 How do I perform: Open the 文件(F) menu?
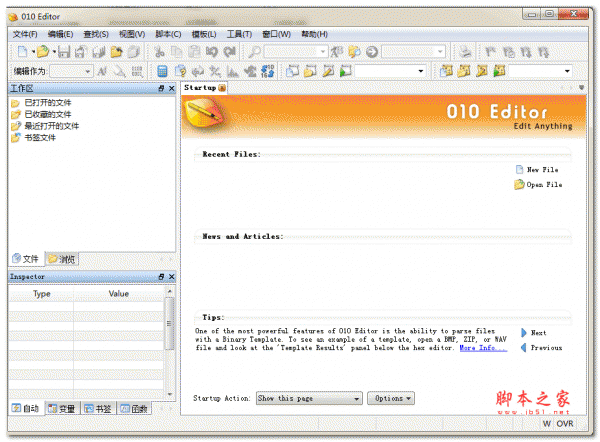25,34
